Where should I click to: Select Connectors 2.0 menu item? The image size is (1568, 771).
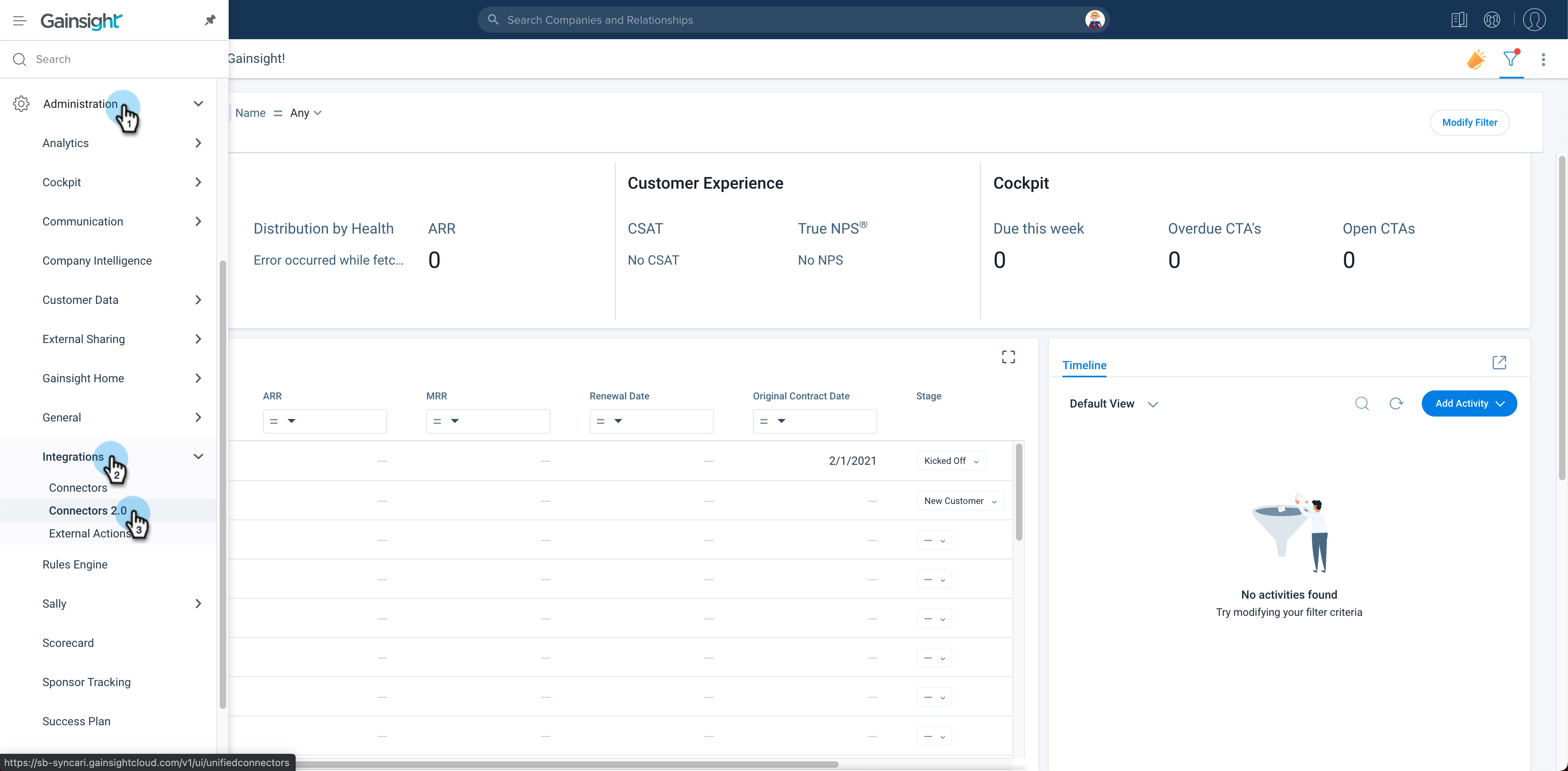tap(88, 510)
